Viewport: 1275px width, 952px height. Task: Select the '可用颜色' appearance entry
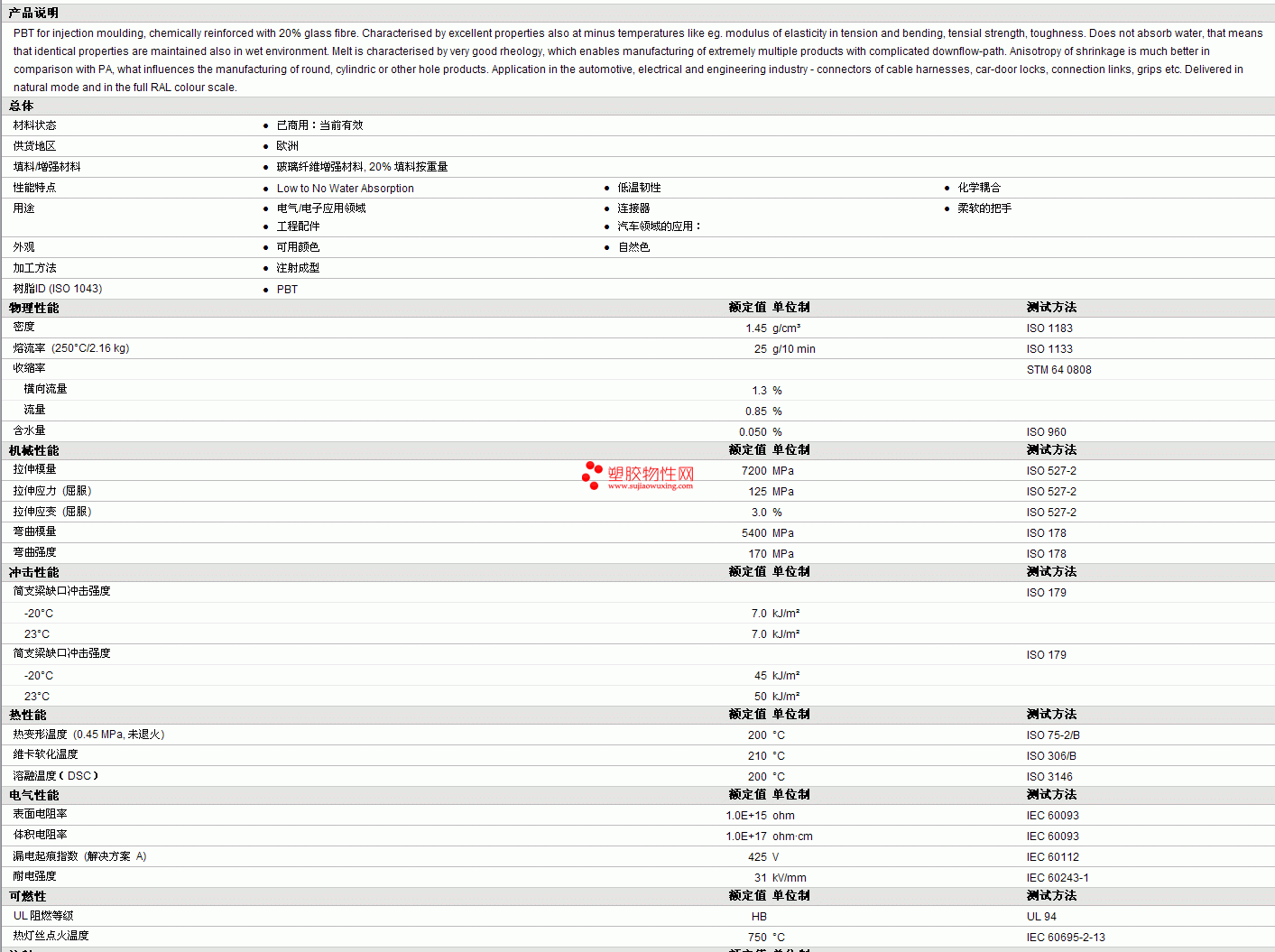point(298,247)
